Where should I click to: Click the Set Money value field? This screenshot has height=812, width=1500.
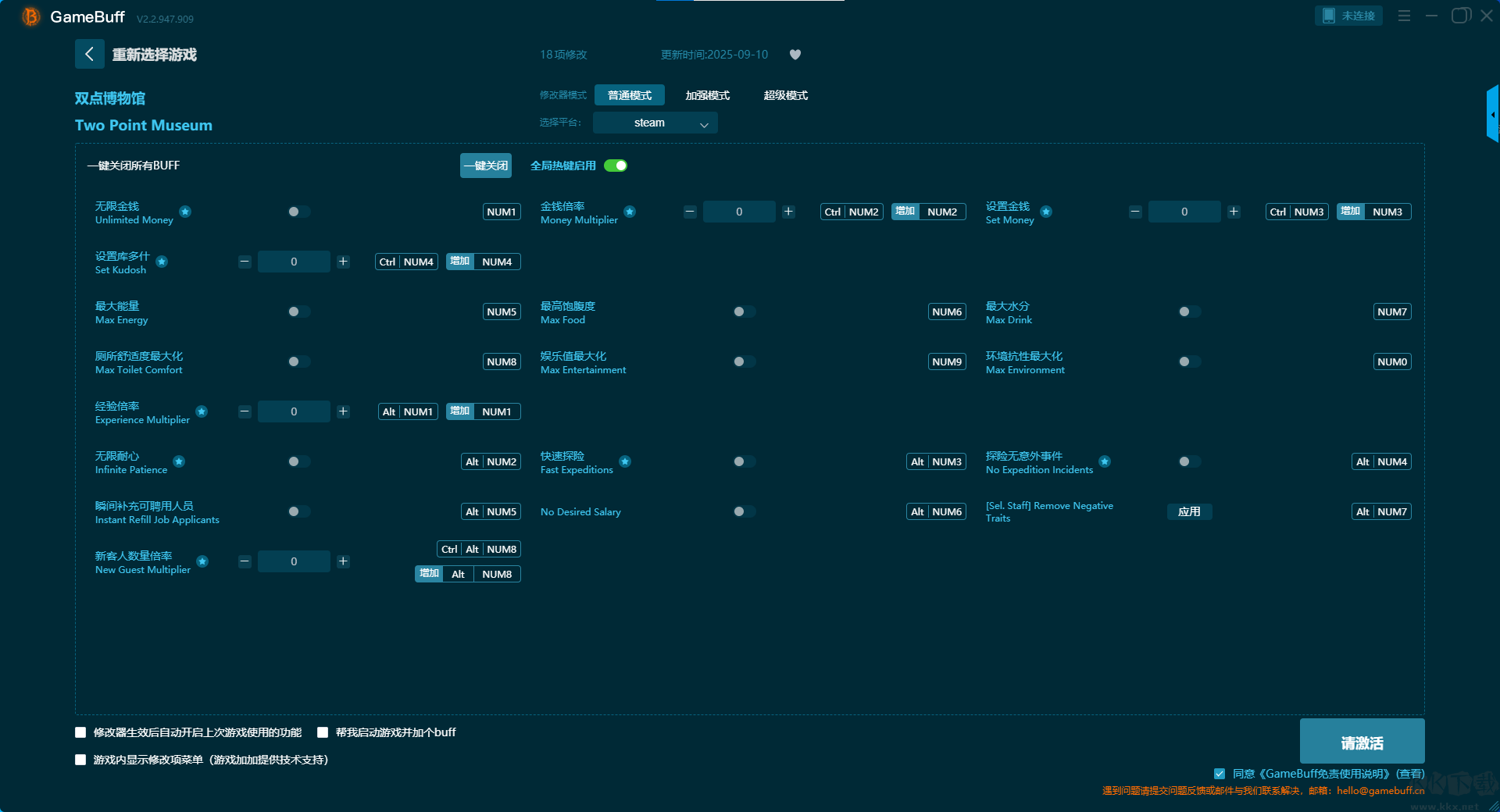pos(1184,212)
